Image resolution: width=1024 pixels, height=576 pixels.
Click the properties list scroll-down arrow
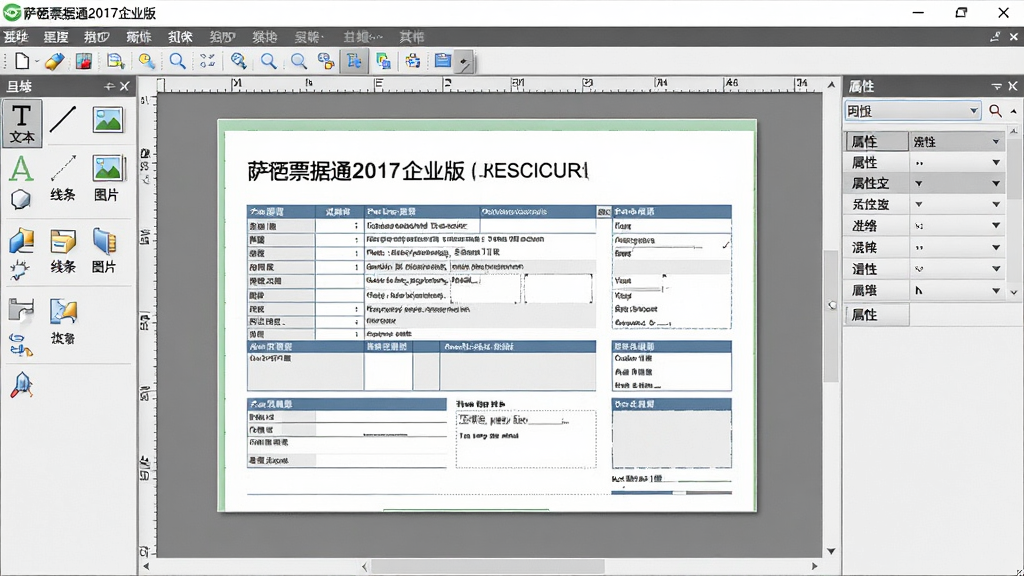click(1014, 292)
